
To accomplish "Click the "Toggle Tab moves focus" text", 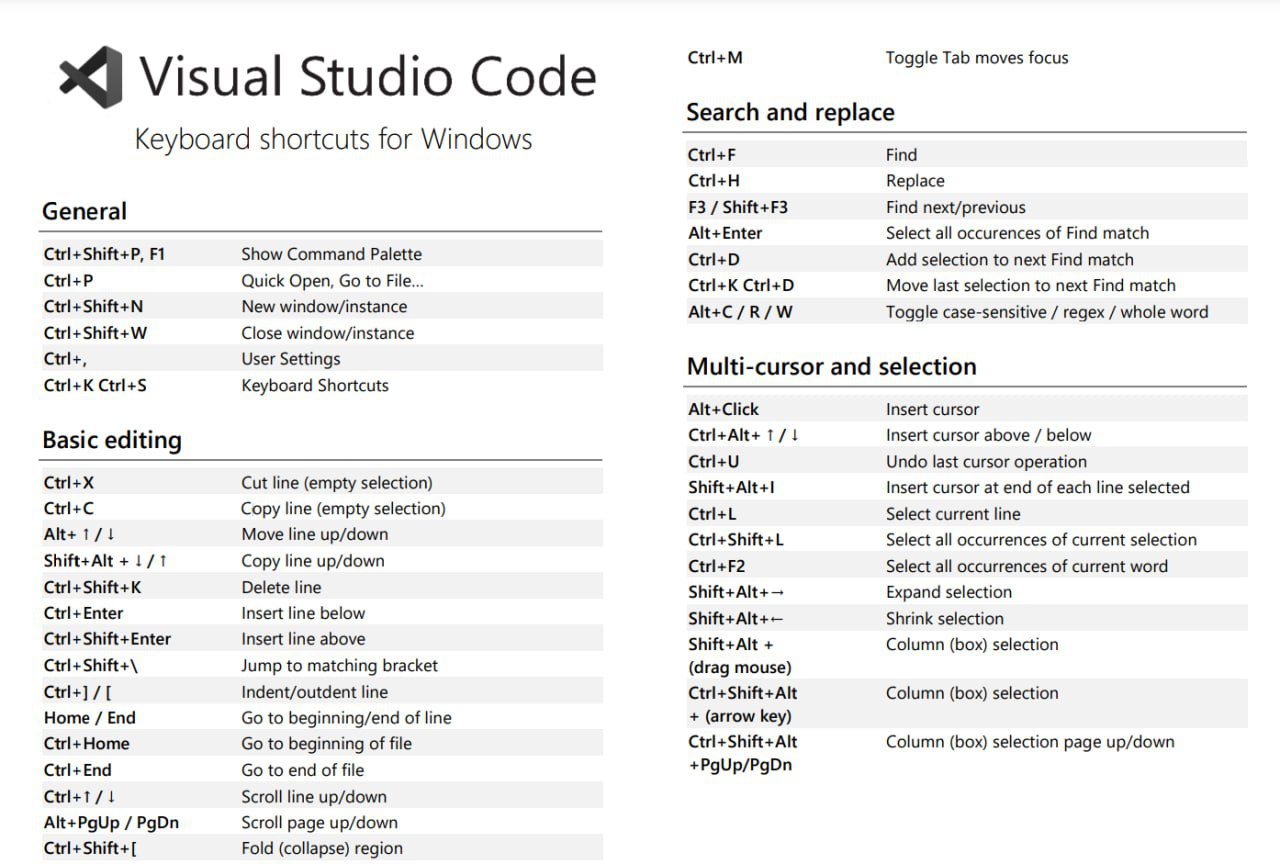I will point(976,58).
